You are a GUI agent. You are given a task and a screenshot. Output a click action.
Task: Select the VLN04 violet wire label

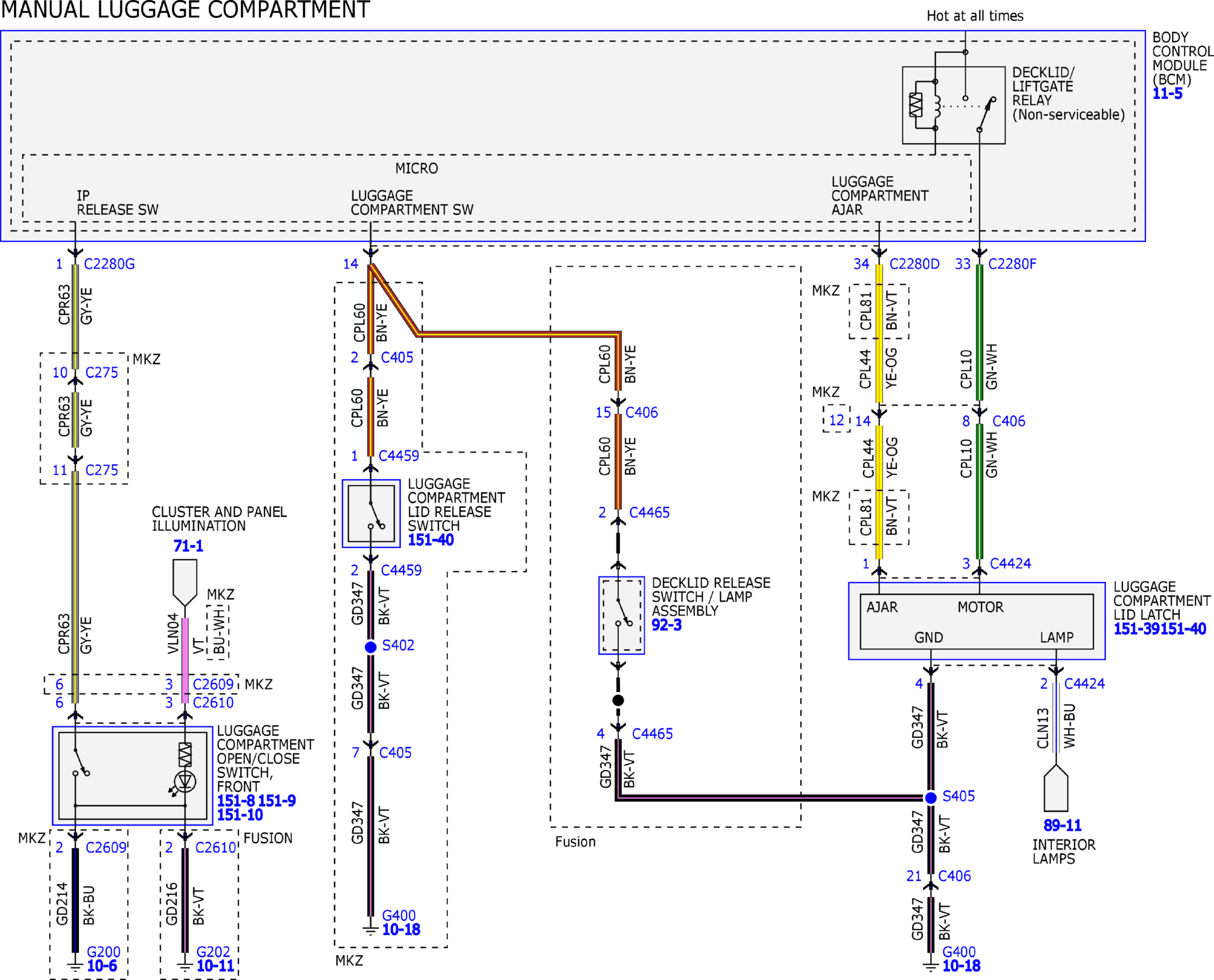(173, 634)
